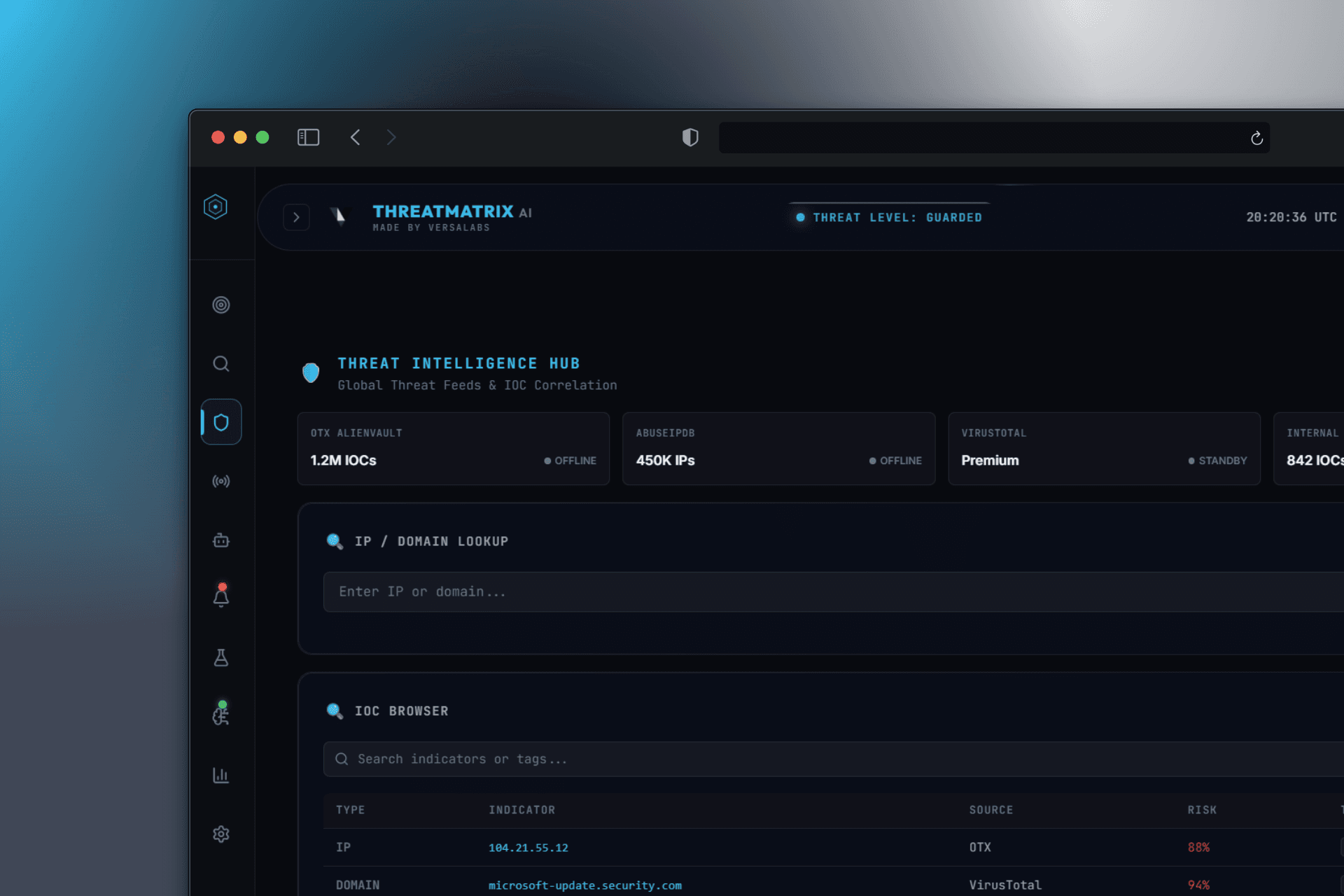This screenshot has width=1344, height=896.
Task: Click the Threat Intelligence Hub heading
Action: click(x=458, y=363)
